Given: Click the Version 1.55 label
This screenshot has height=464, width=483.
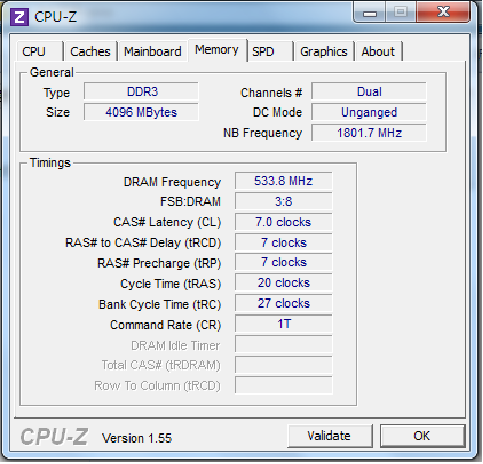Looking at the screenshot, I should (x=137, y=438).
